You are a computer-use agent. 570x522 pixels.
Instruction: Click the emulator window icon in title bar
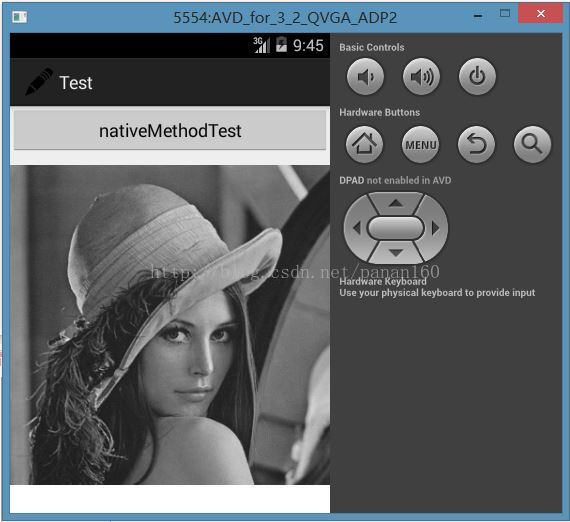[20, 17]
